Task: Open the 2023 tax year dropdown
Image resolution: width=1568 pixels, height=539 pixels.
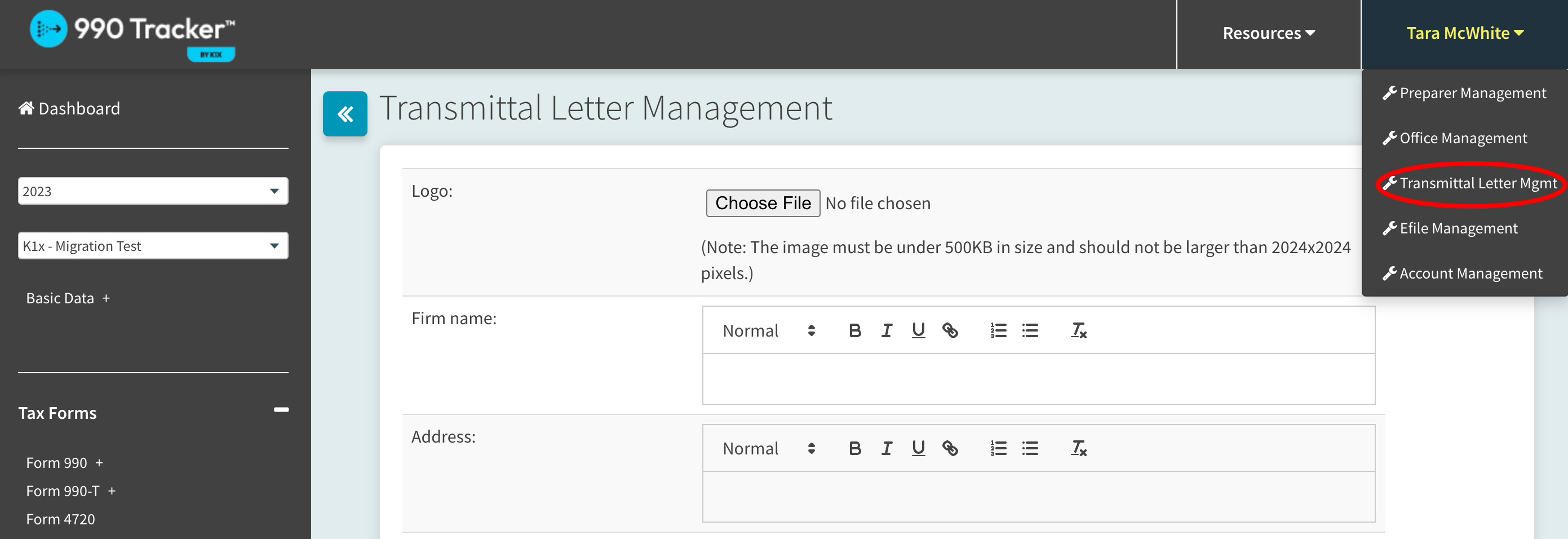Action: coord(153,191)
